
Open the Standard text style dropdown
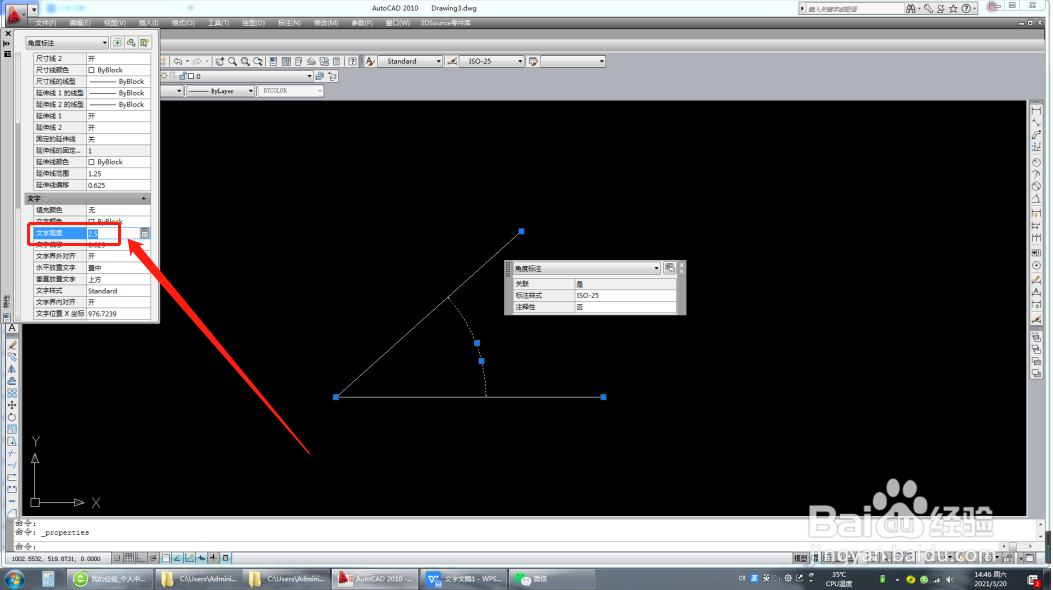click(410, 61)
